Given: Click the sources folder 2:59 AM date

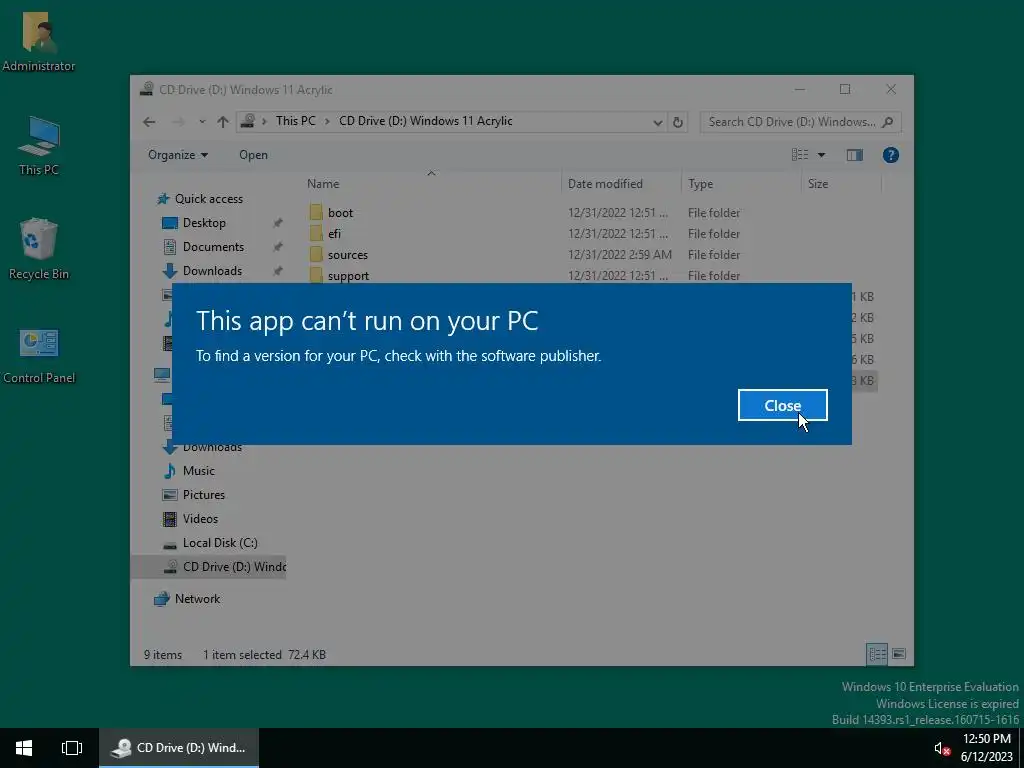Looking at the screenshot, I should (x=620, y=255).
